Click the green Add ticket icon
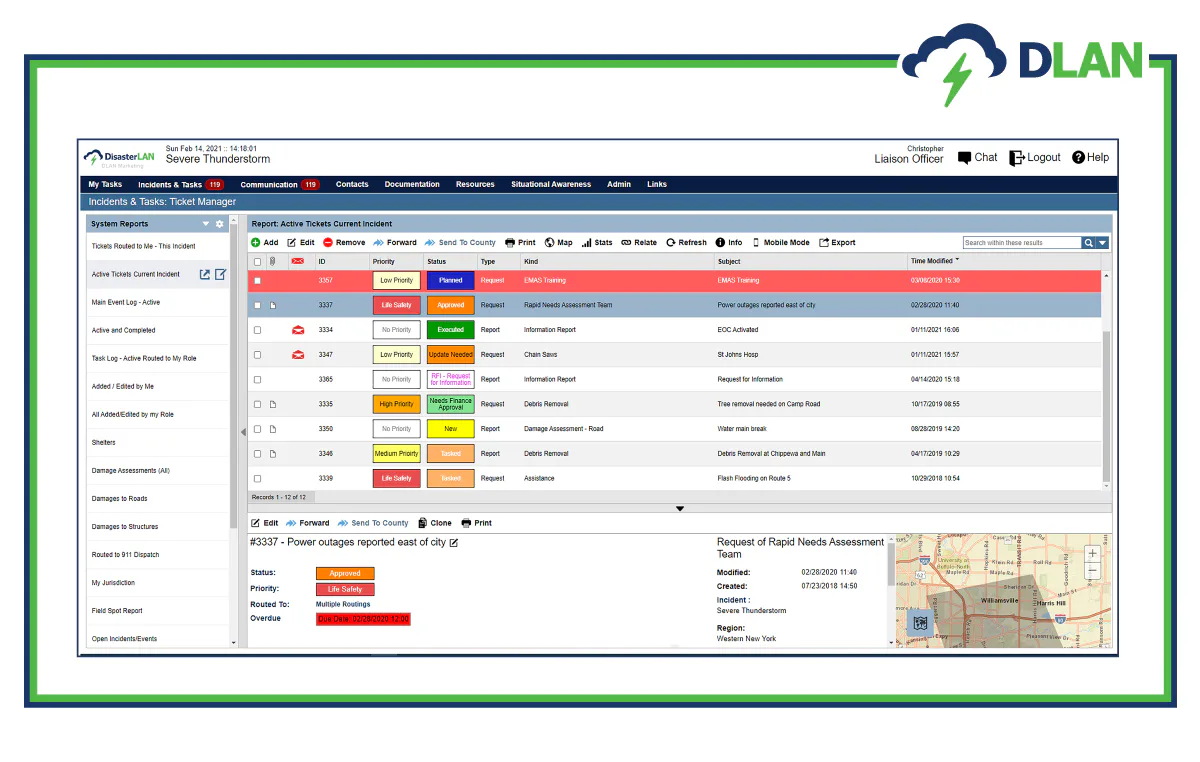 pos(256,242)
